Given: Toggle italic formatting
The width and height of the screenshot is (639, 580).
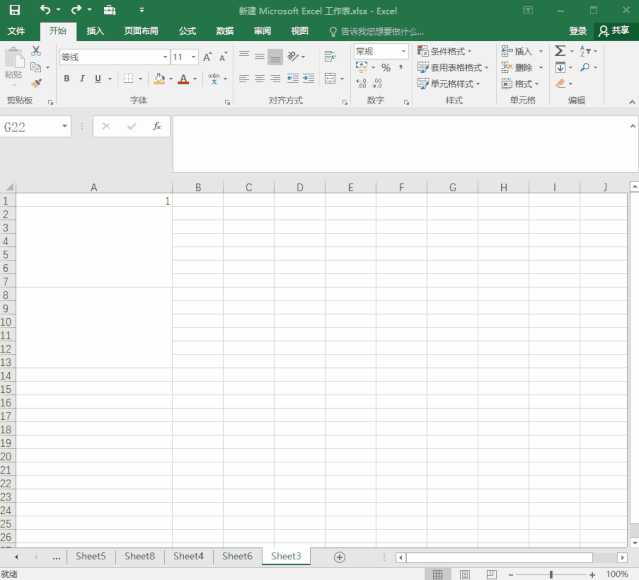Looking at the screenshot, I should pyautogui.click(x=82, y=79).
